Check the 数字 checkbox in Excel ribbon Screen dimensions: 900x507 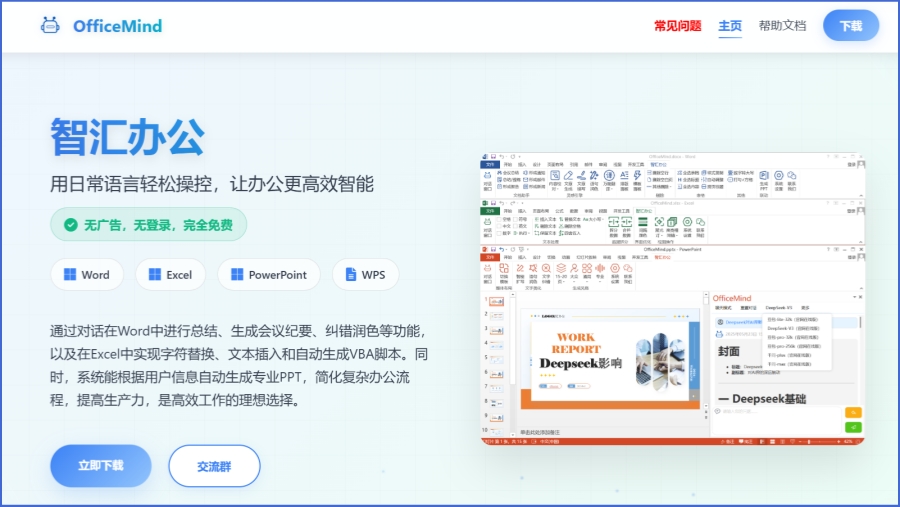pyautogui.click(x=499, y=233)
